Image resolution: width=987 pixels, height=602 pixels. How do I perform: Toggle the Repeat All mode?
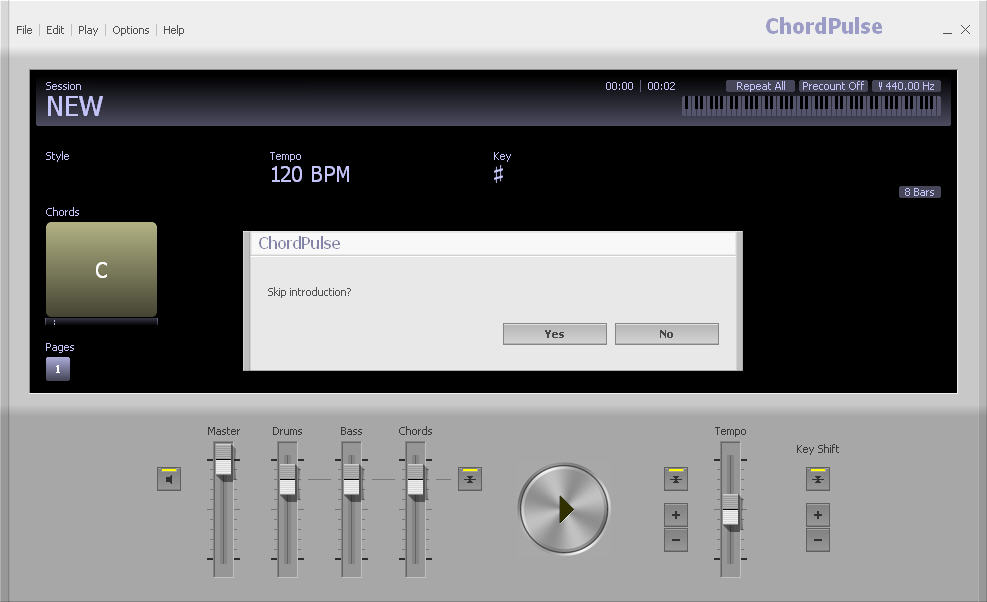point(760,86)
